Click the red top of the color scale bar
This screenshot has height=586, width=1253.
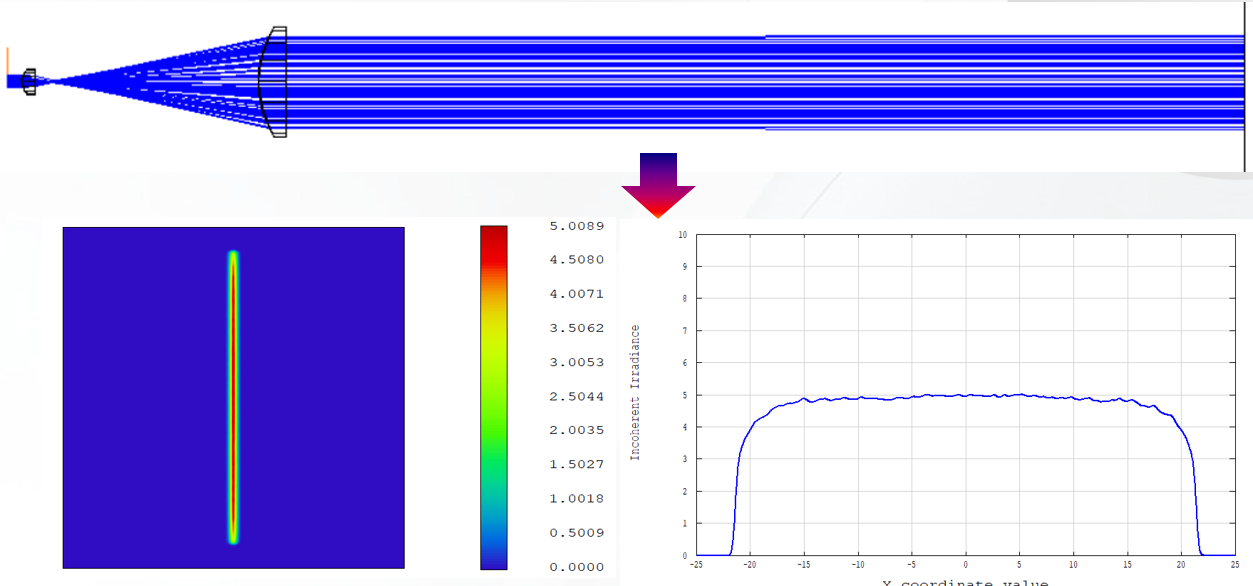pyautogui.click(x=494, y=240)
